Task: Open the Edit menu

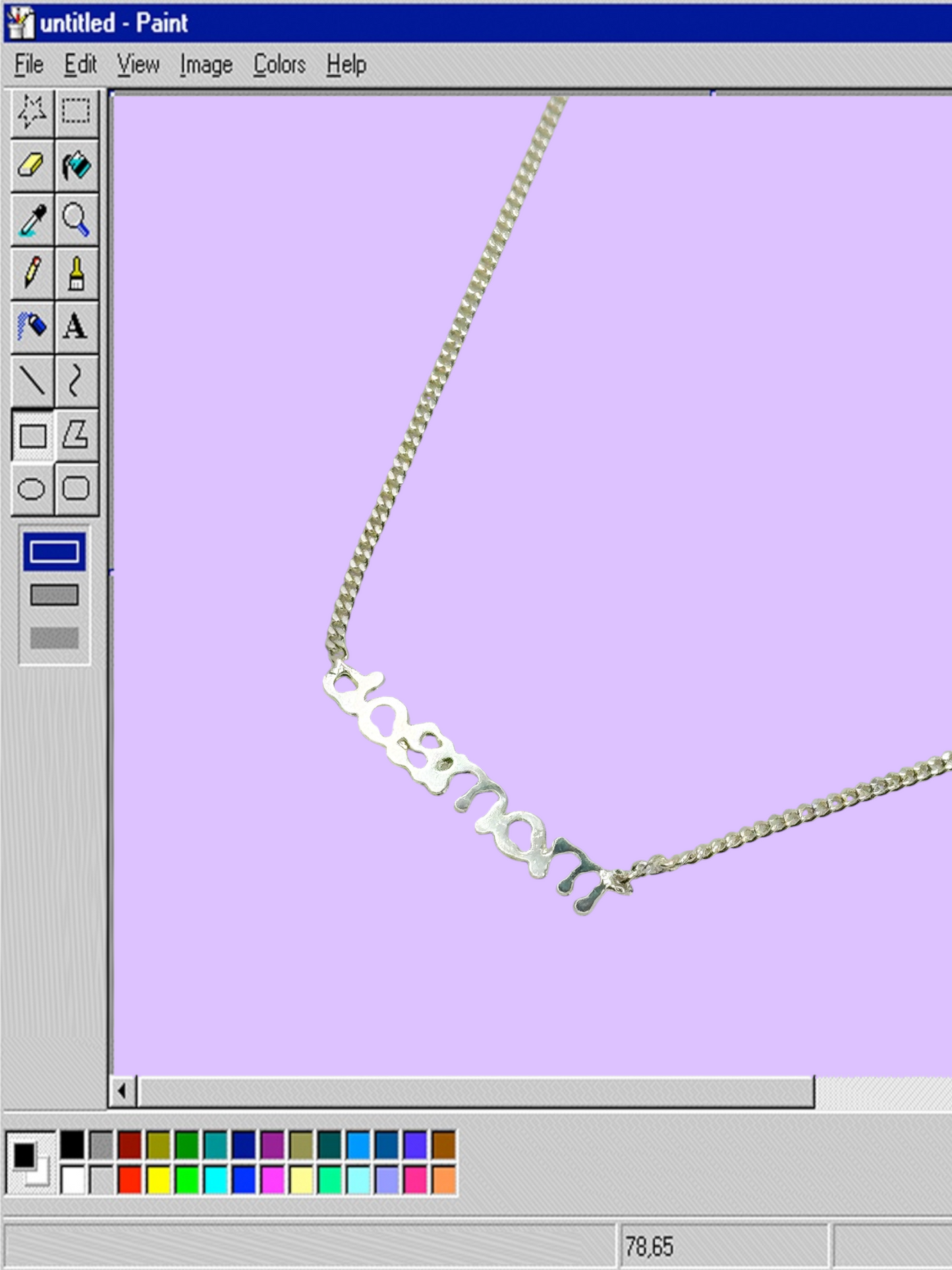Action: click(80, 65)
